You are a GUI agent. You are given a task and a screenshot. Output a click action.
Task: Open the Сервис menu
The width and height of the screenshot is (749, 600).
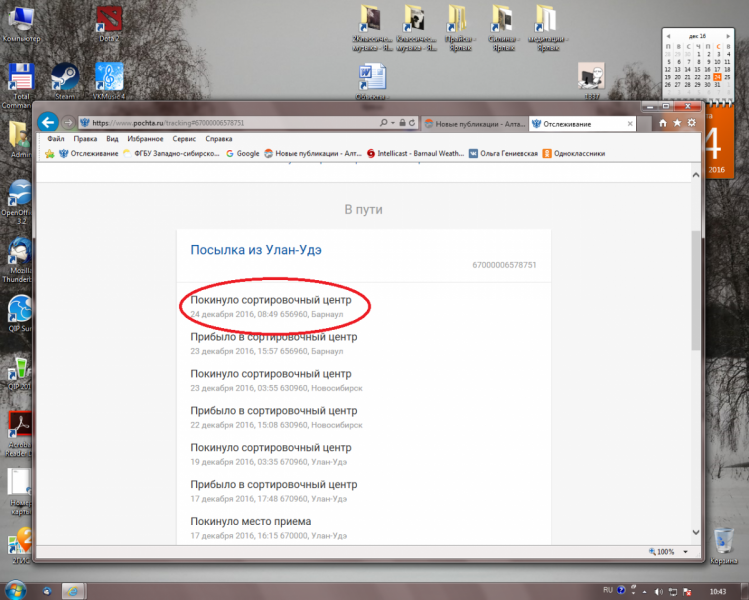pyautogui.click(x=183, y=139)
